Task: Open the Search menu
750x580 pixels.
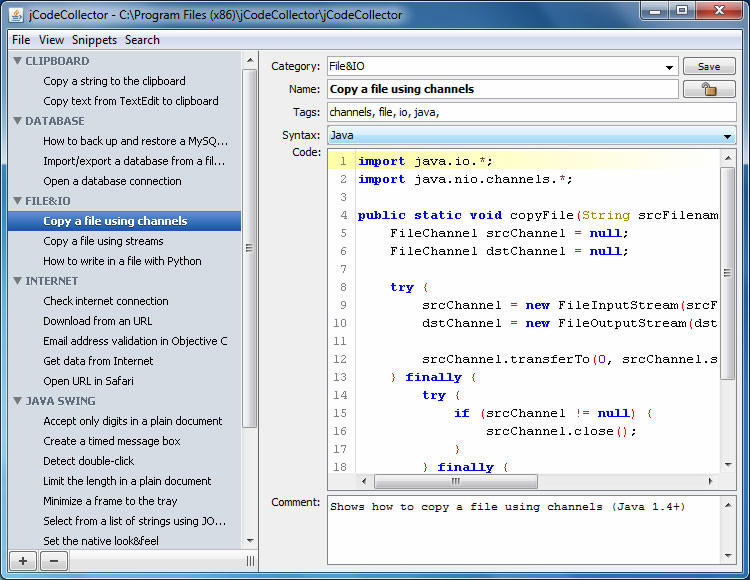Action: 142,40
